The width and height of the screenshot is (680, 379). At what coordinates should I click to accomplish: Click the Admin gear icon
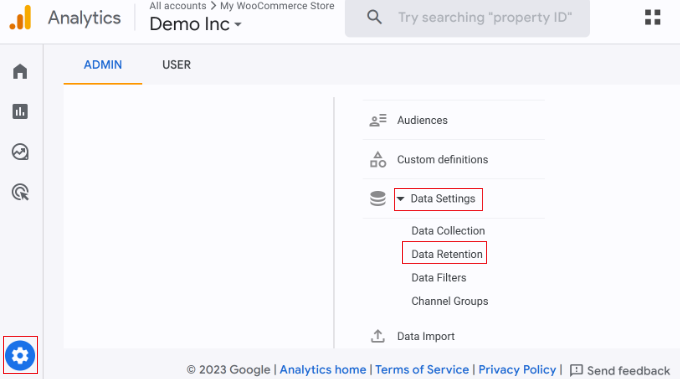[20, 356]
